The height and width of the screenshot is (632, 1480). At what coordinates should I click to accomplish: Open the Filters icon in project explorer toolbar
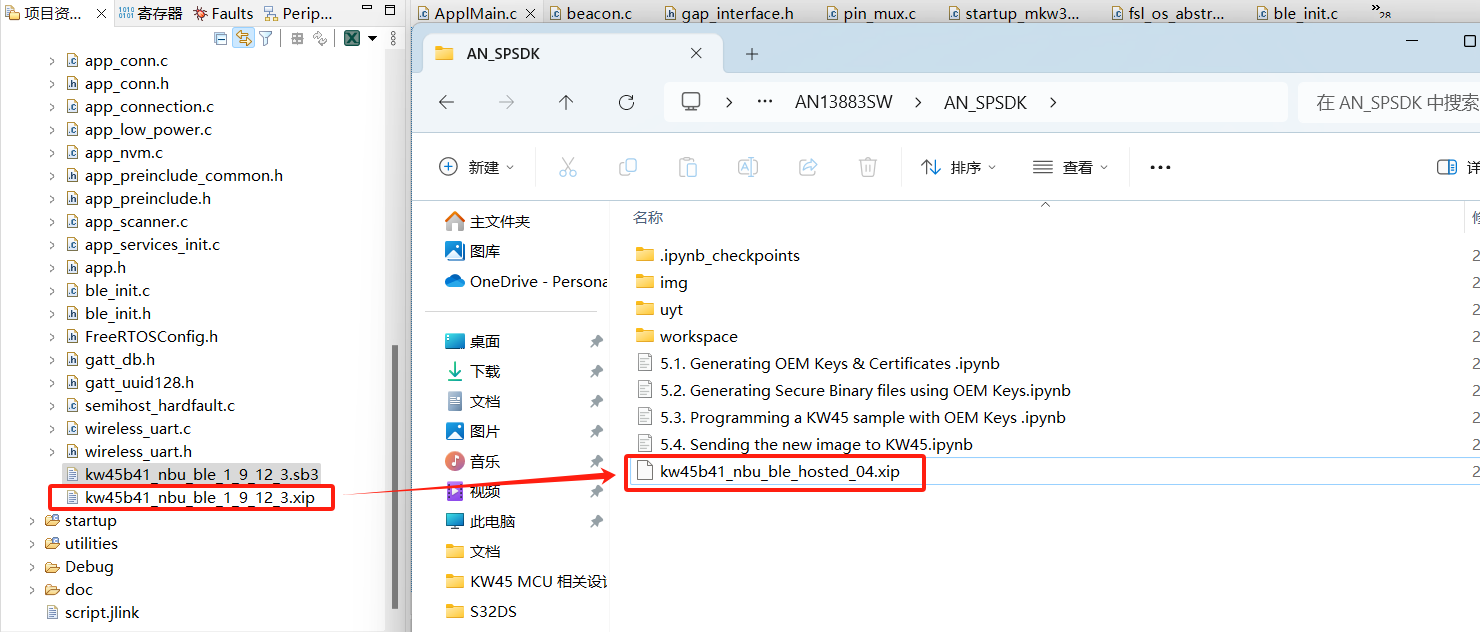(266, 38)
